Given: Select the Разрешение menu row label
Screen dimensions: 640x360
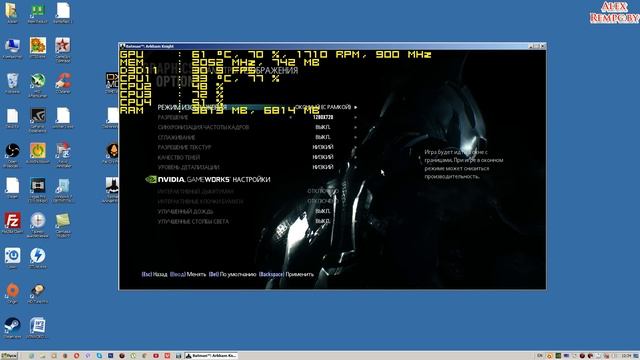Looking at the screenshot, I should click(x=173, y=117).
